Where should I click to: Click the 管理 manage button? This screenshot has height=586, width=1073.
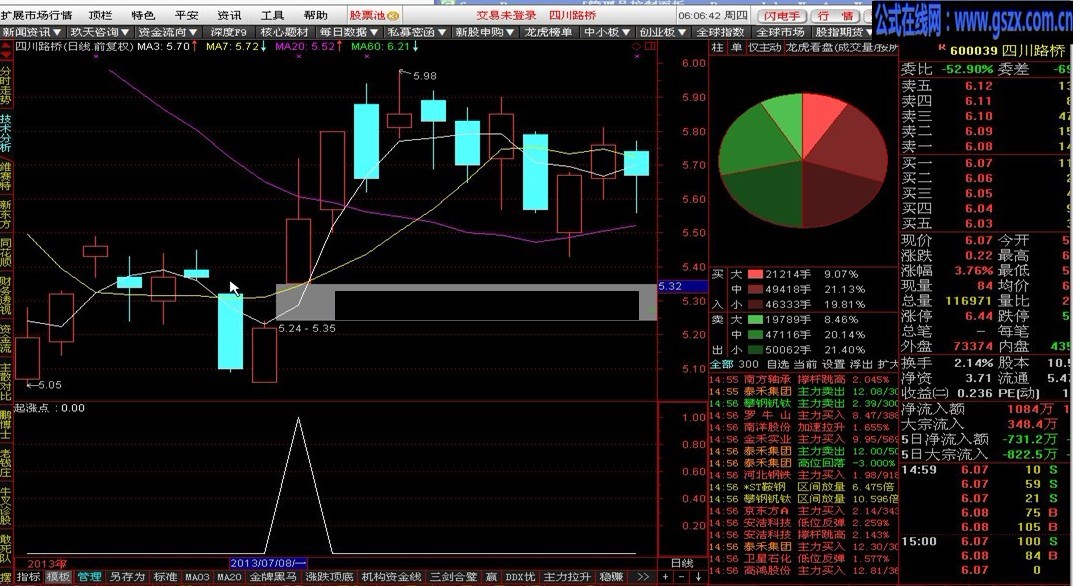pyautogui.click(x=90, y=577)
